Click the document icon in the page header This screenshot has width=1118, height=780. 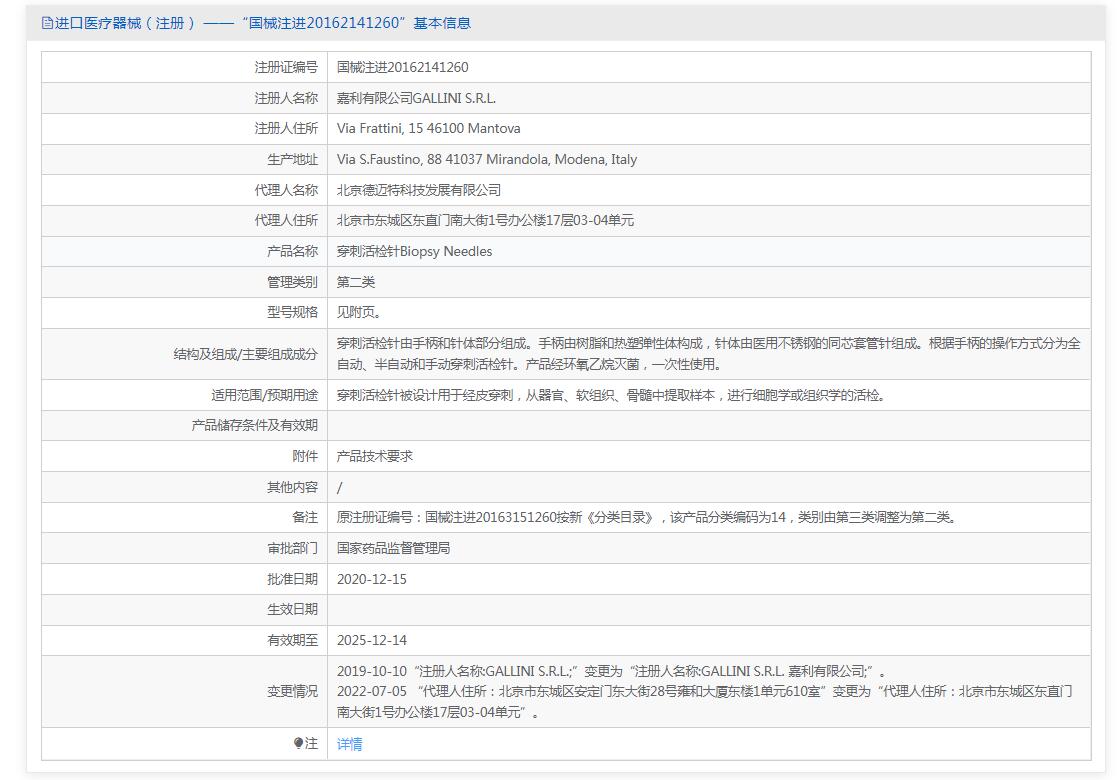point(47,23)
